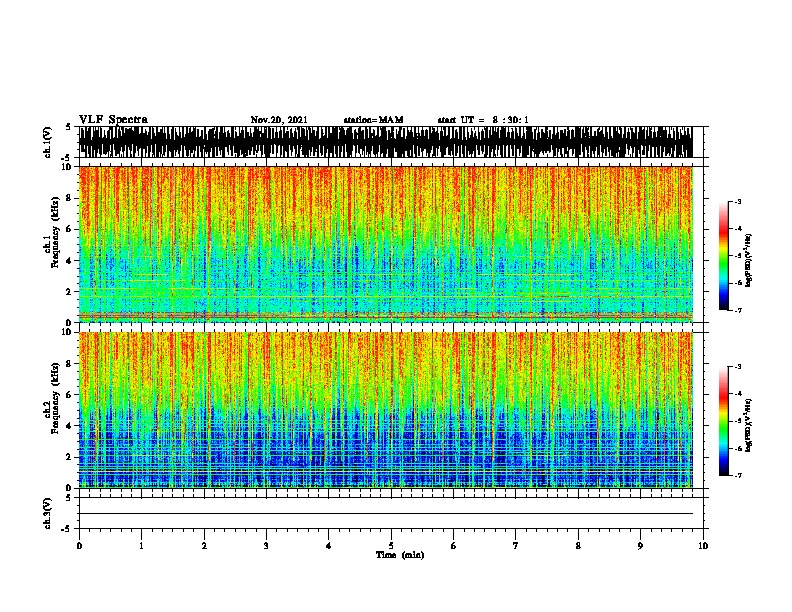Viewport: 792px width, 612px height.
Task: Select the date text "Nov.20, 2021"
Action: point(279,120)
